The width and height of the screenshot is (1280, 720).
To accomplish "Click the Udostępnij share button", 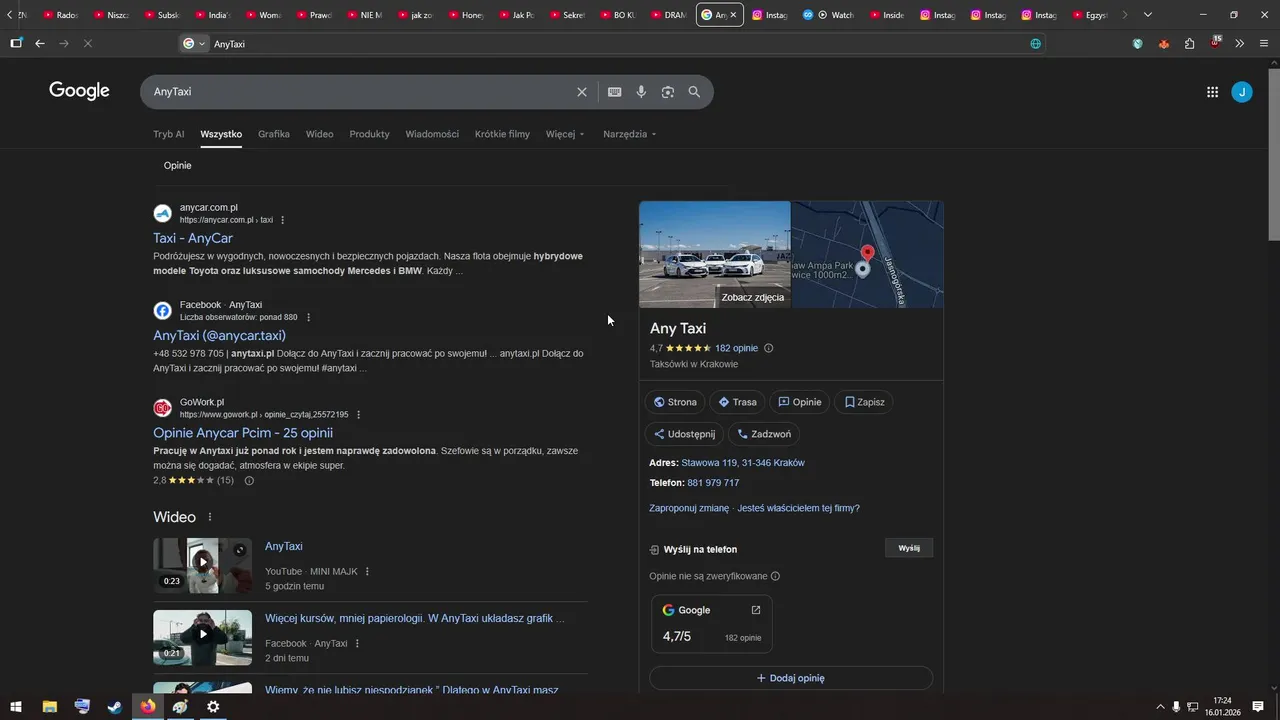I will click(x=684, y=434).
